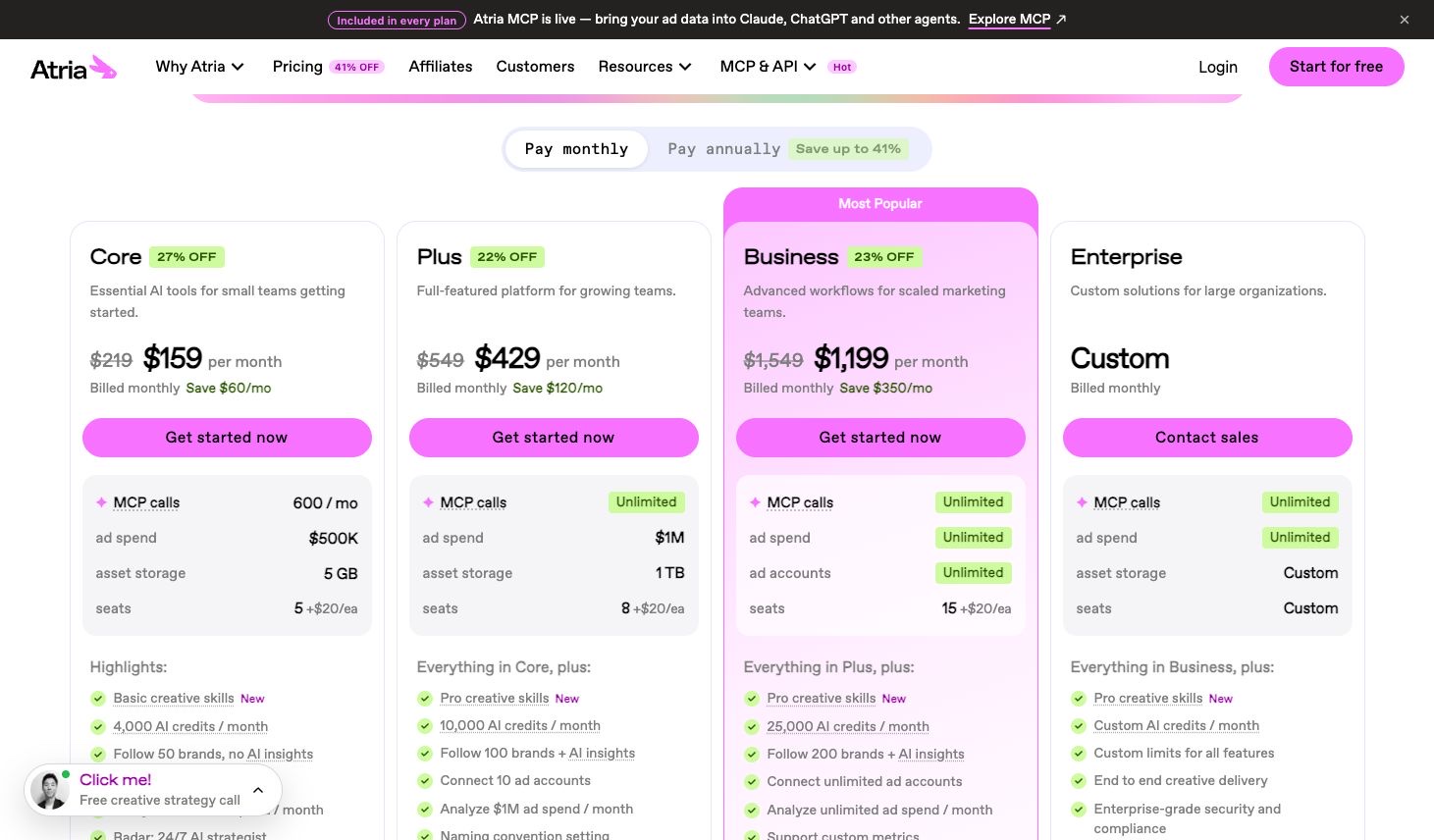Click Custom AI credits / month feature
This screenshot has height=840, width=1434.
pyautogui.click(x=1177, y=726)
